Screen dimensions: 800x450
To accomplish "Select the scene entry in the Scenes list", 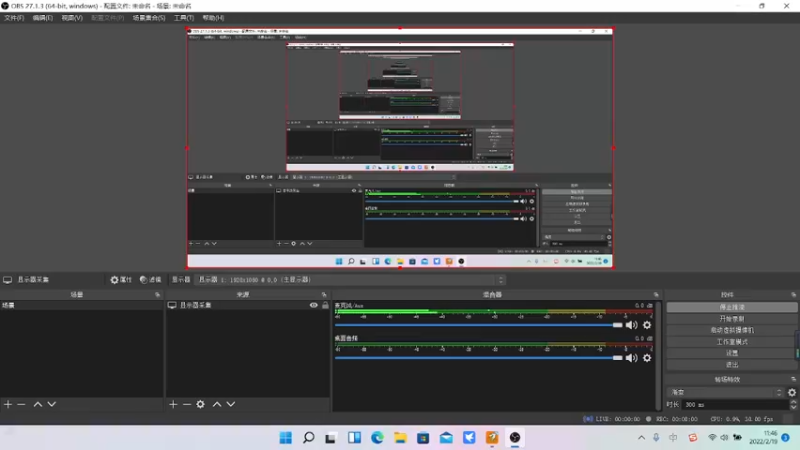I will point(82,305).
